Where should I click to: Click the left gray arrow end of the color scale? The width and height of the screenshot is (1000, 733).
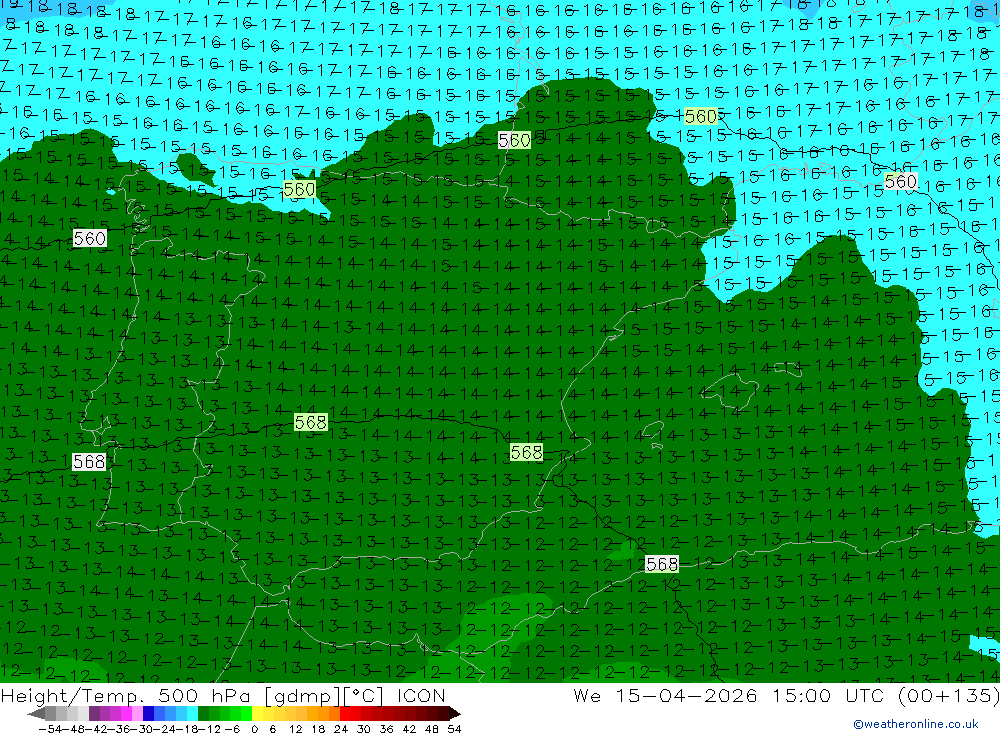(36, 714)
